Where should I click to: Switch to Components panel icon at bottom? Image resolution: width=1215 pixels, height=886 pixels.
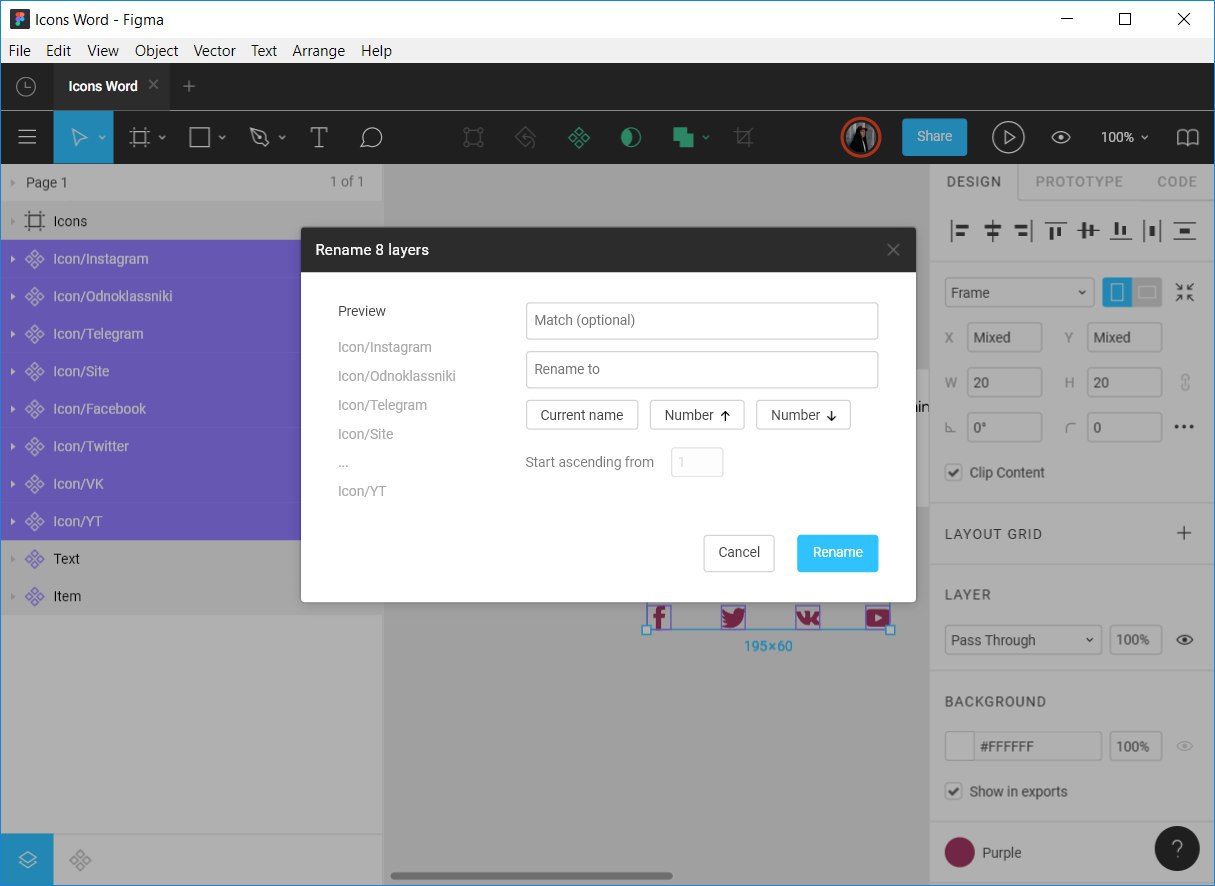tap(81, 859)
